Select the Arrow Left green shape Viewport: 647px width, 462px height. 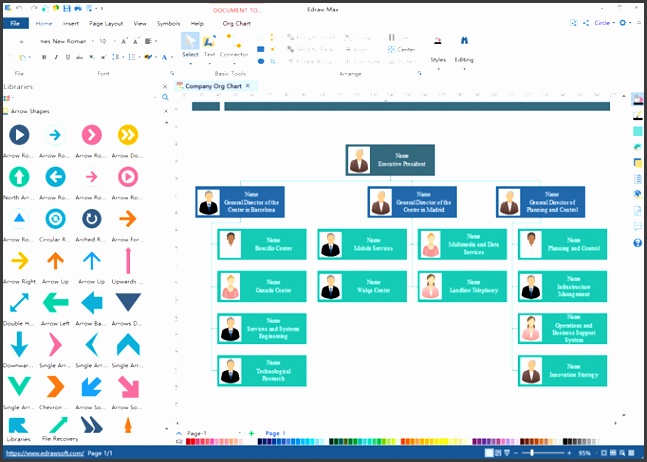[x=55, y=303]
